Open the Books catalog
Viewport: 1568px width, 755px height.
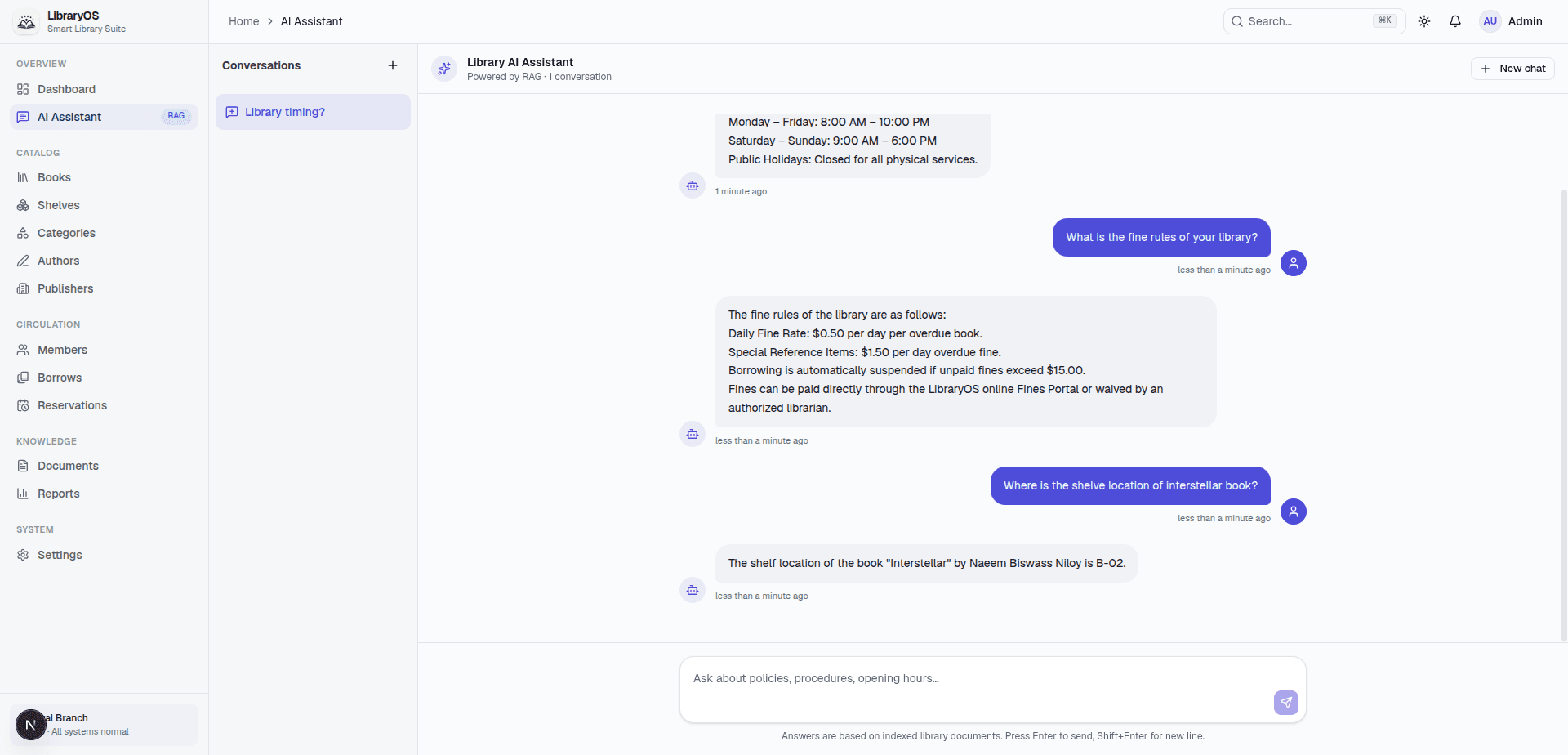pos(104,177)
